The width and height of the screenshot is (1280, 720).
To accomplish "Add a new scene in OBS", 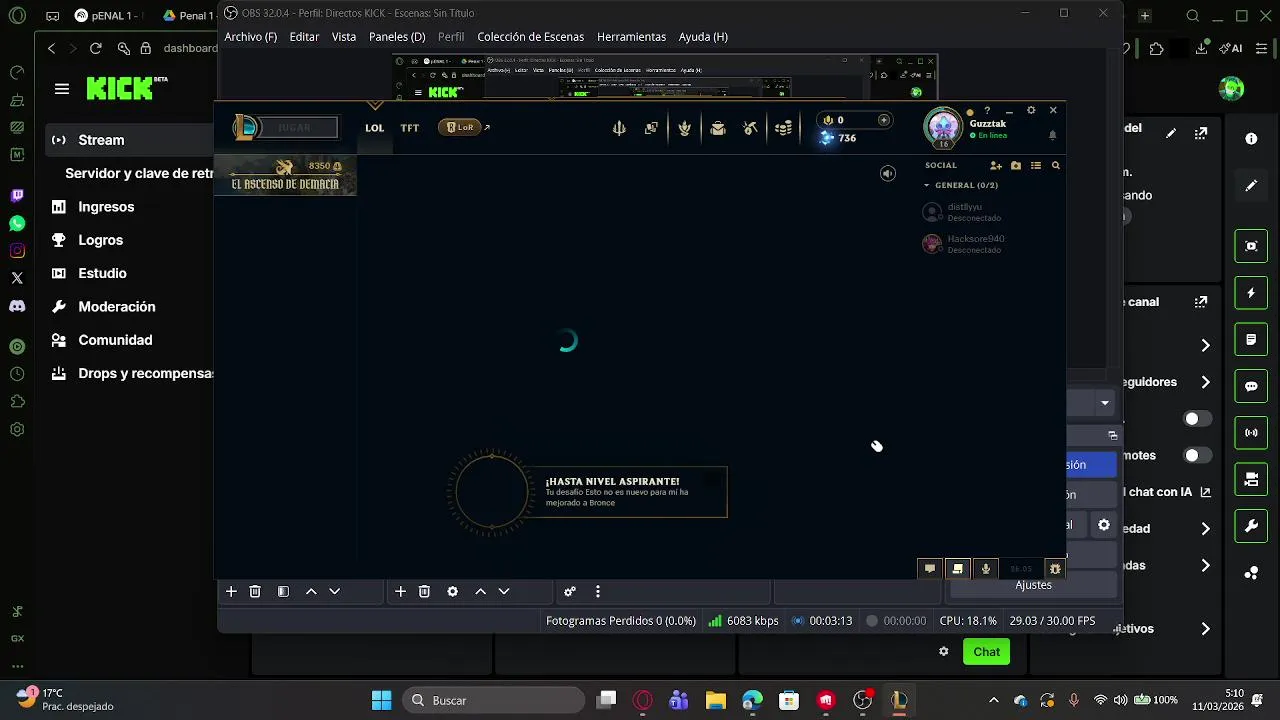I will click(231, 592).
